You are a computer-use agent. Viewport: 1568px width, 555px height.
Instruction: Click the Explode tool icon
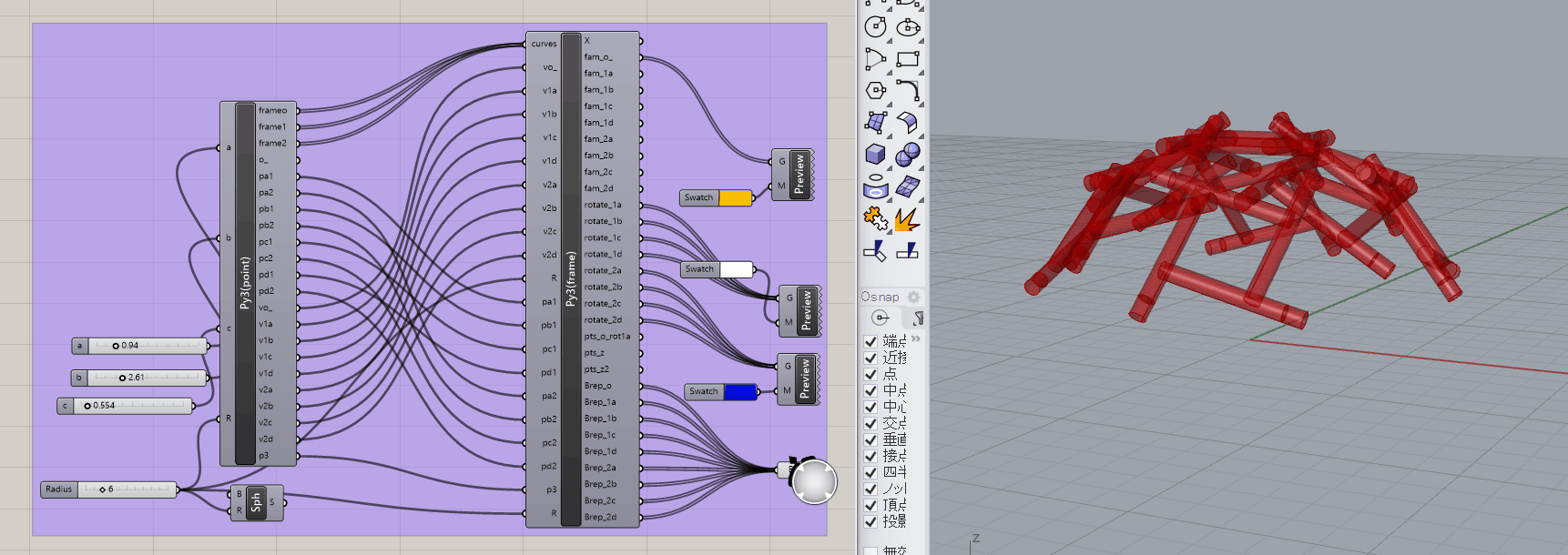coord(907,219)
